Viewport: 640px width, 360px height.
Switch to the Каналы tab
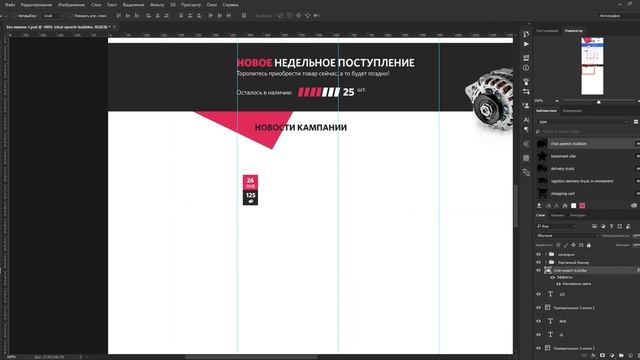[x=557, y=215]
